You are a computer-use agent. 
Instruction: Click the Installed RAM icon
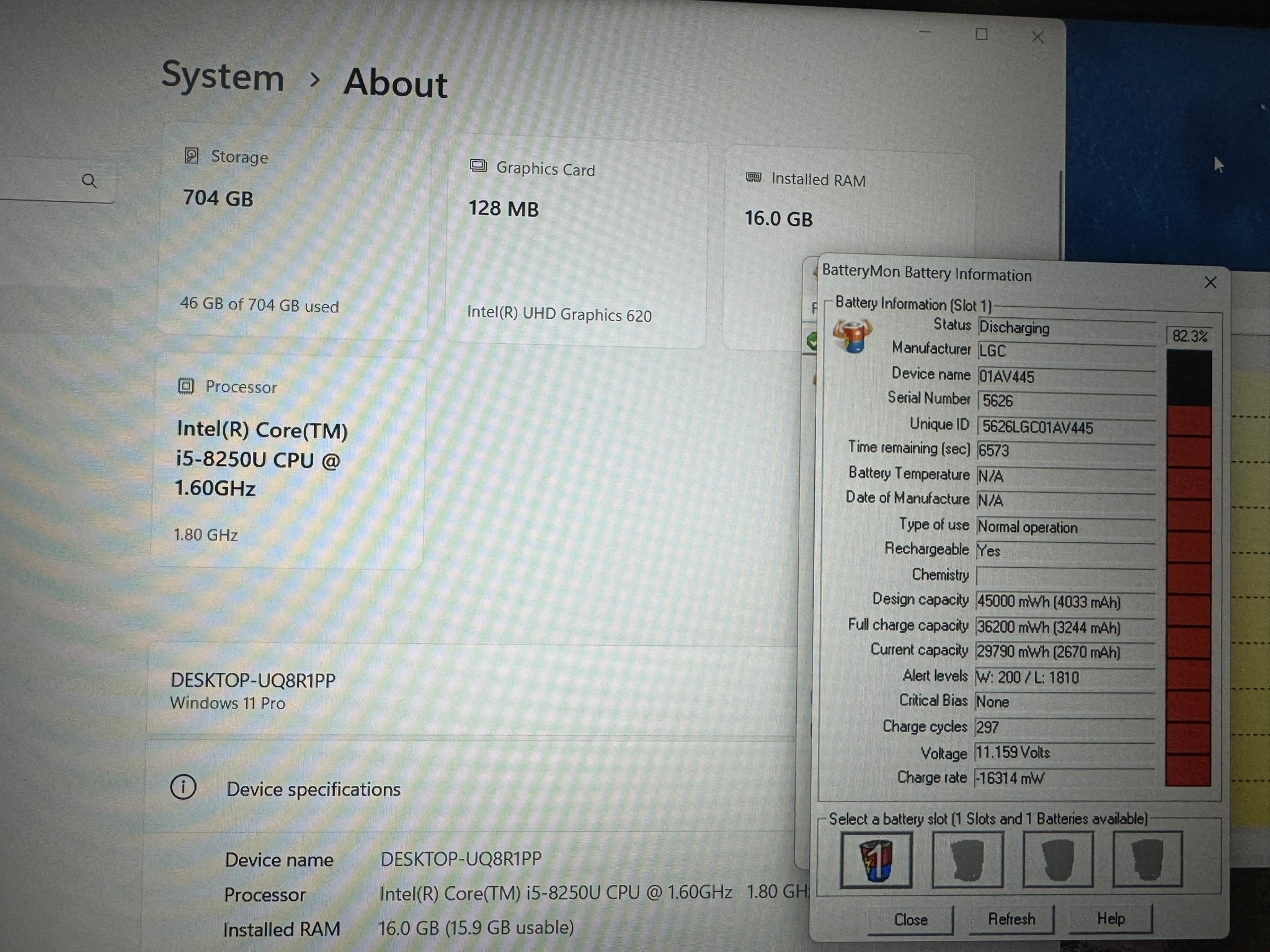pyautogui.click(x=753, y=178)
